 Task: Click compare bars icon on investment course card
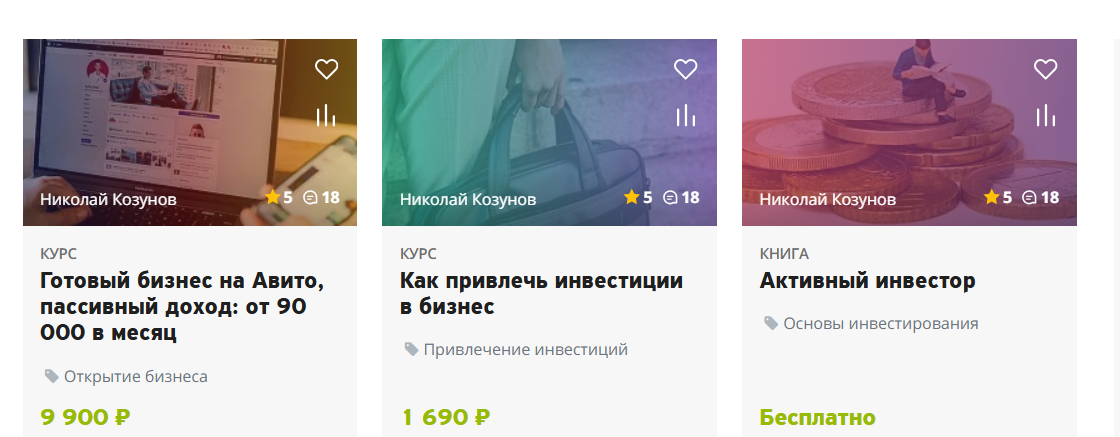[x=686, y=115]
